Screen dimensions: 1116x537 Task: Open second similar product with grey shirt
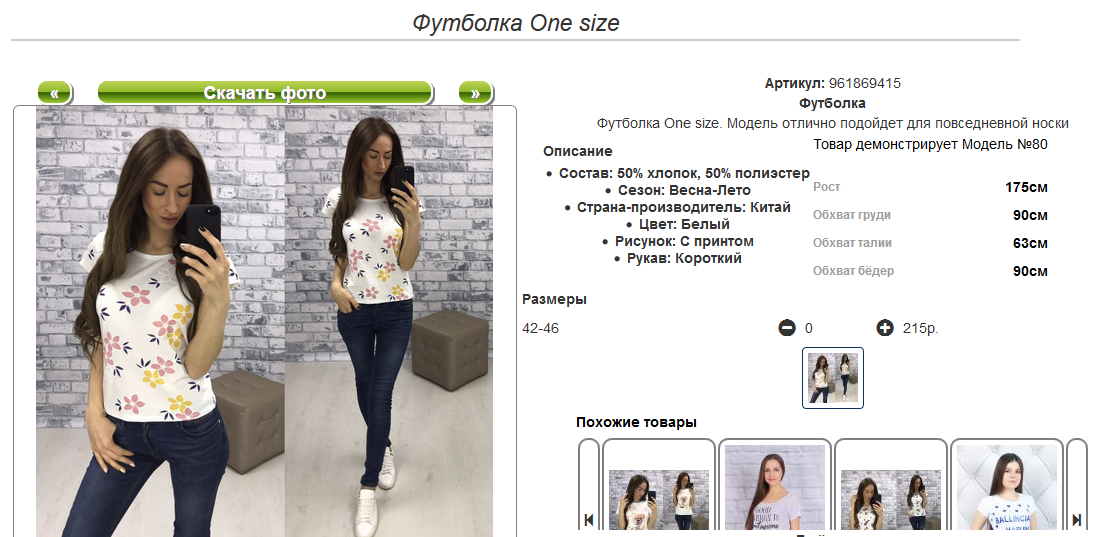[x=774, y=488]
